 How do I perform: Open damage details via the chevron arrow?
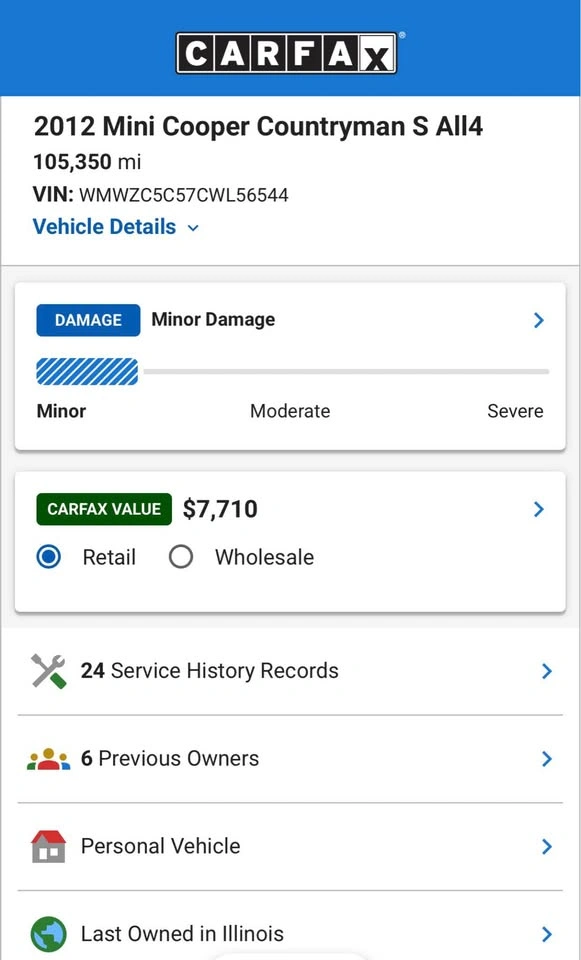539,320
